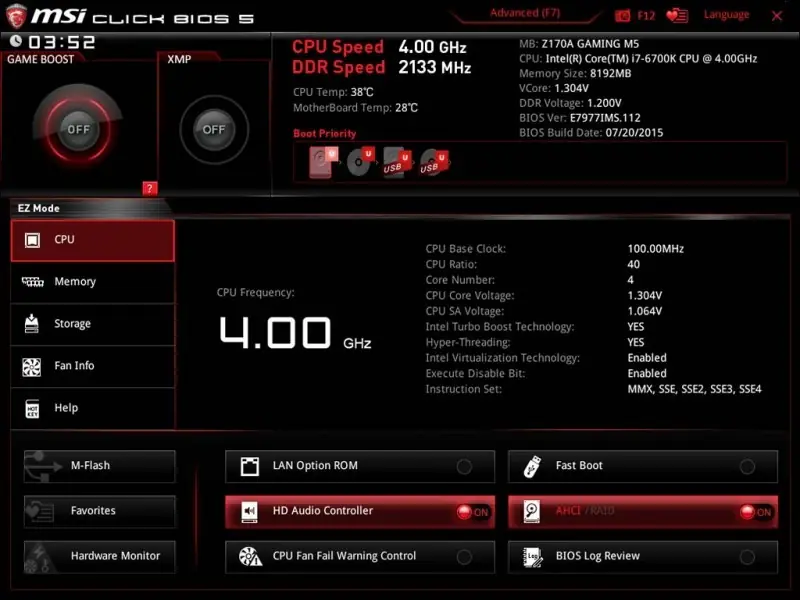Select the Storage tab
800x600 pixels.
pos(93,324)
